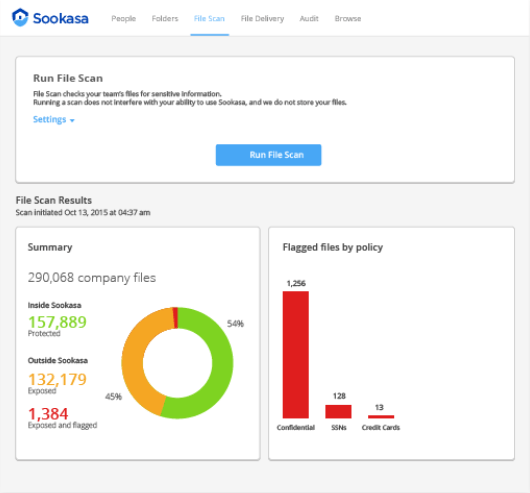530x493 pixels.
Task: Go to the File Delivery tab
Action: click(262, 19)
